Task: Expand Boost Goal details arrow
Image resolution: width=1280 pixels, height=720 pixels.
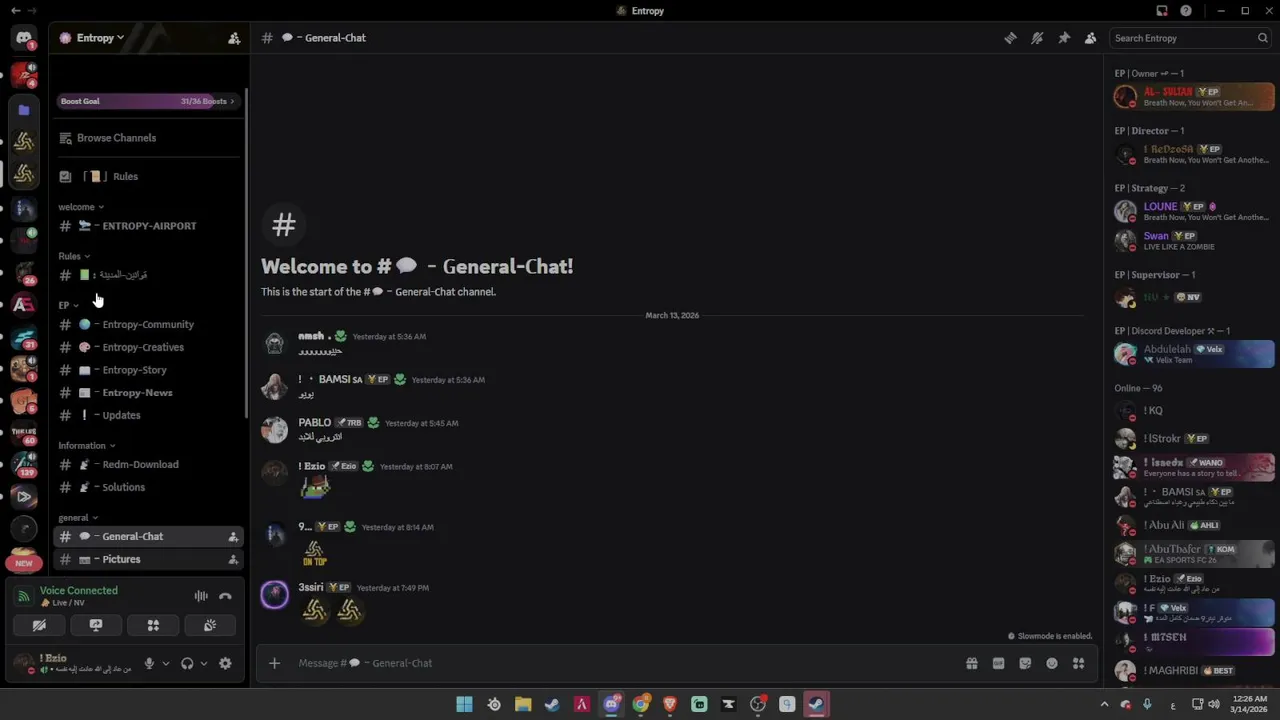Action: (232, 101)
